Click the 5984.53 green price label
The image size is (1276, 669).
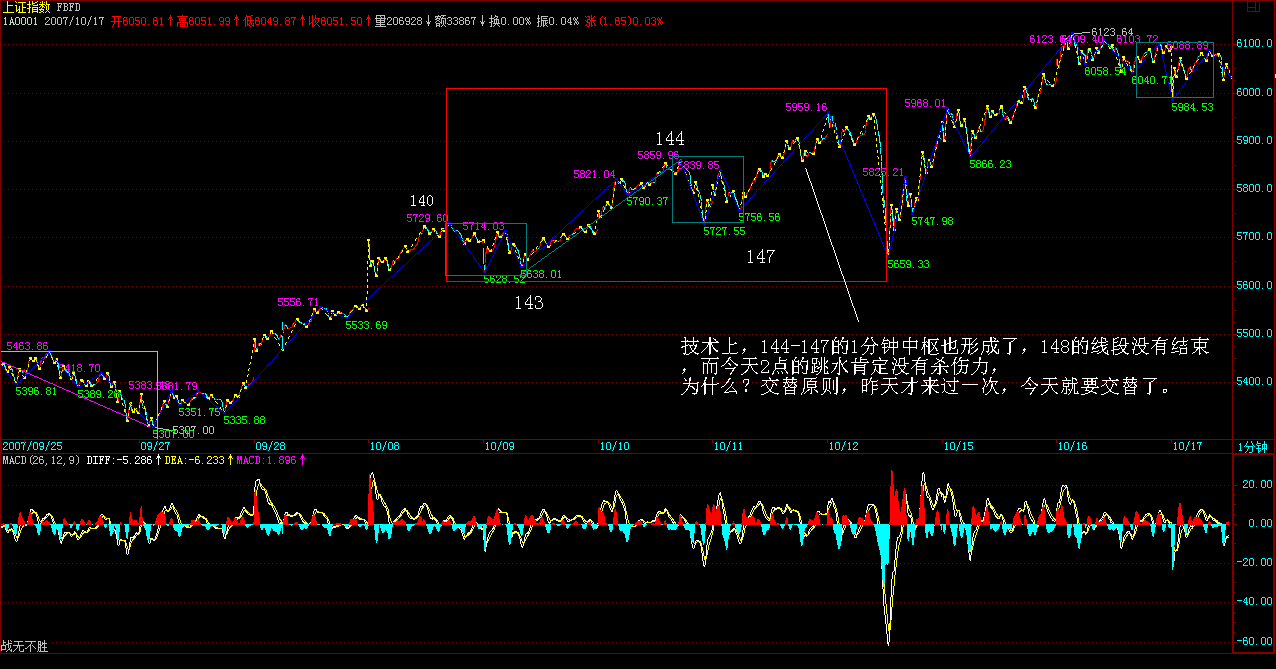pyautogui.click(x=1192, y=108)
